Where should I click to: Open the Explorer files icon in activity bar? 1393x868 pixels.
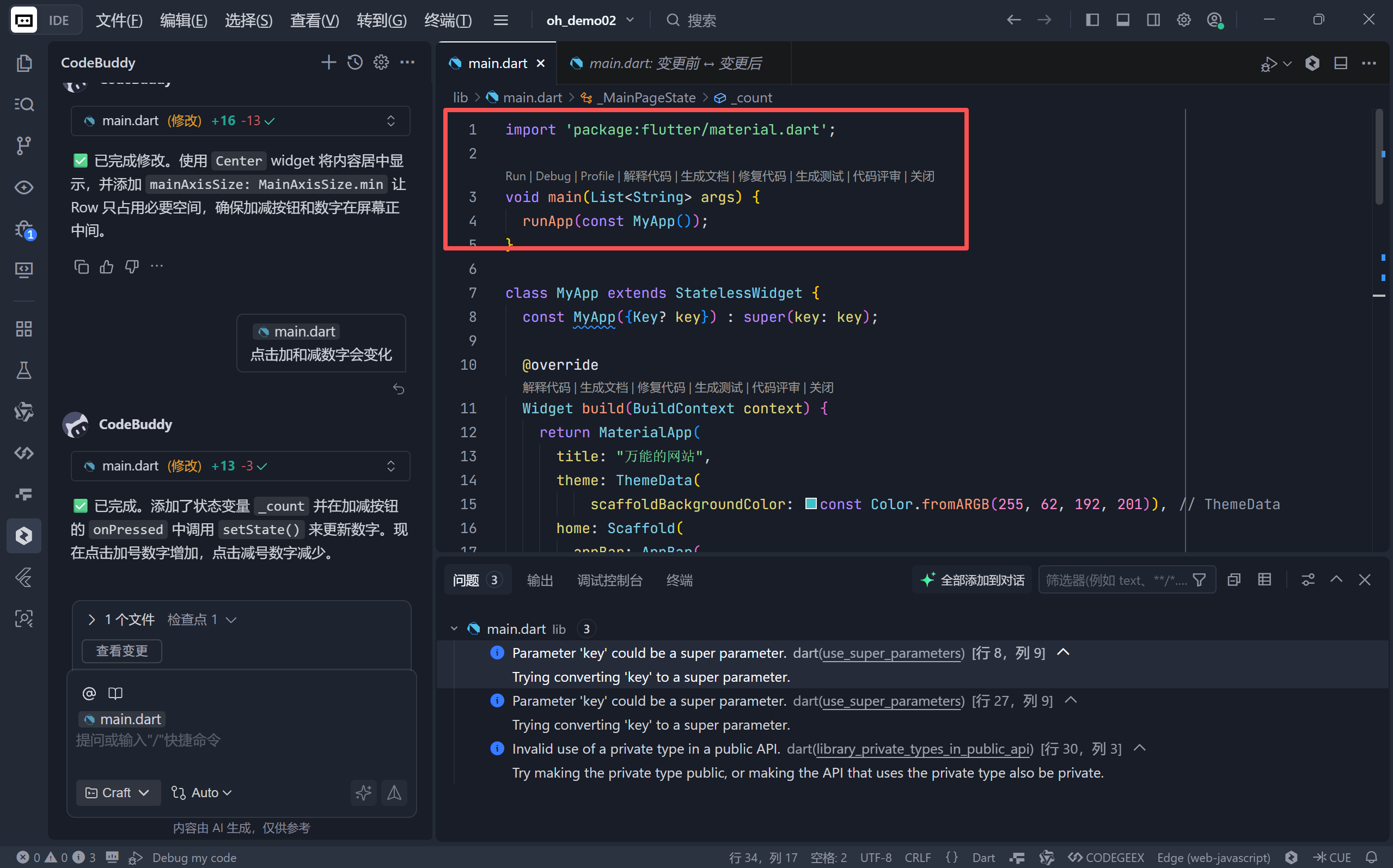tap(23, 63)
